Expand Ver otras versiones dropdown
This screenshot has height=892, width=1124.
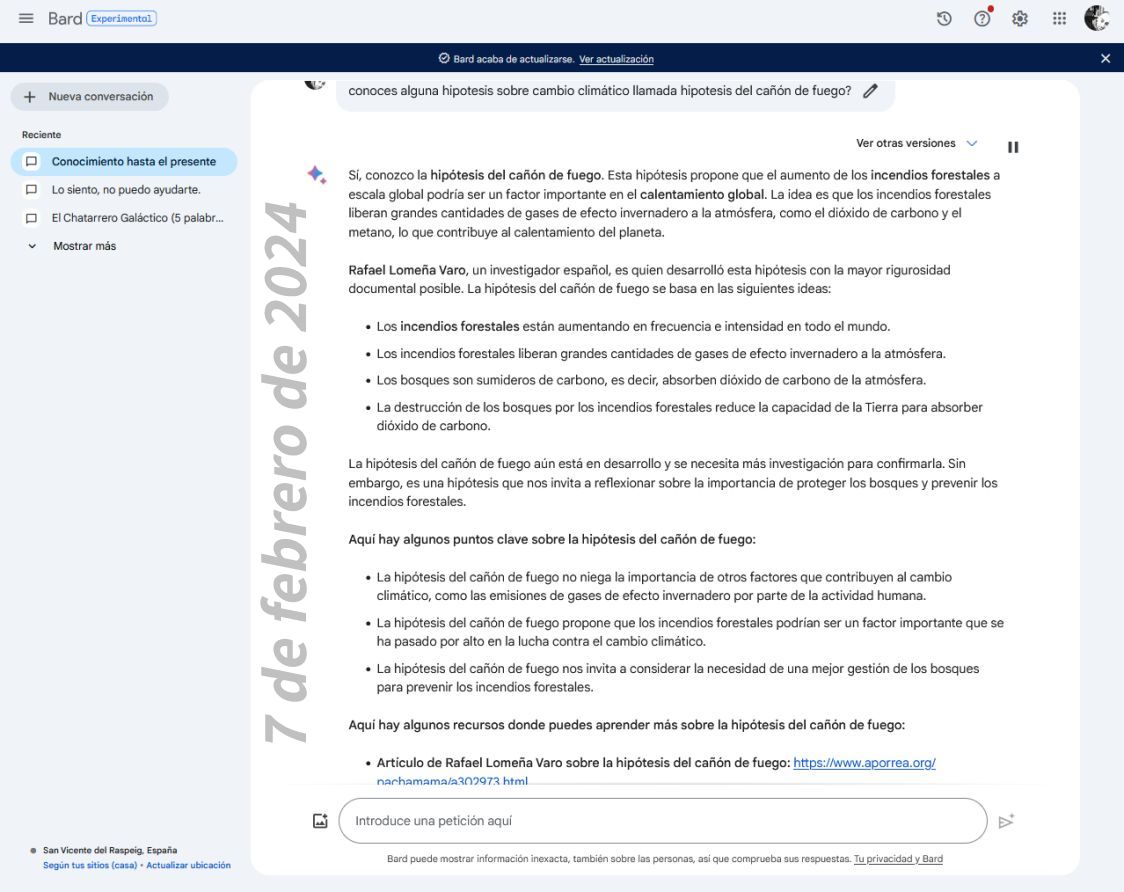tap(917, 144)
